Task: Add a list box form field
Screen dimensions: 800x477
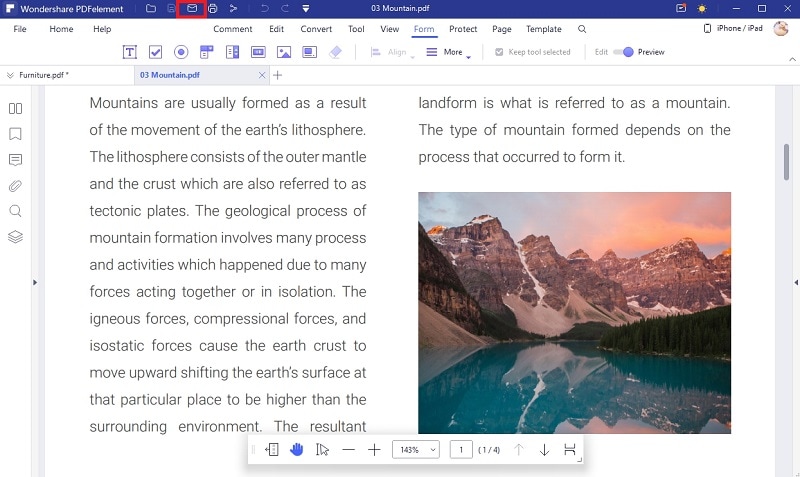Action: pos(233,52)
